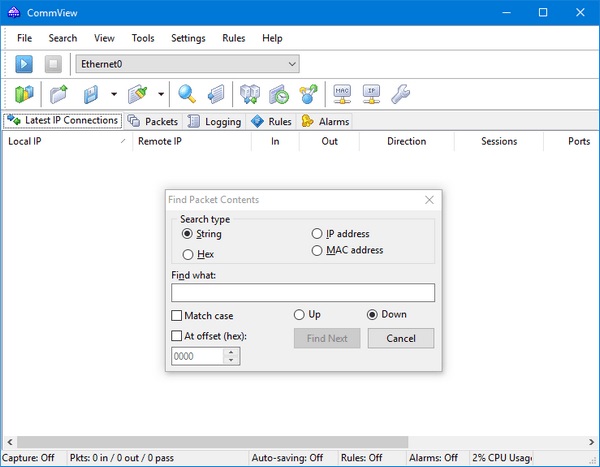Viewport: 600px width, 467px height.
Task: Switch to the Alarms tab
Action: pos(325,121)
